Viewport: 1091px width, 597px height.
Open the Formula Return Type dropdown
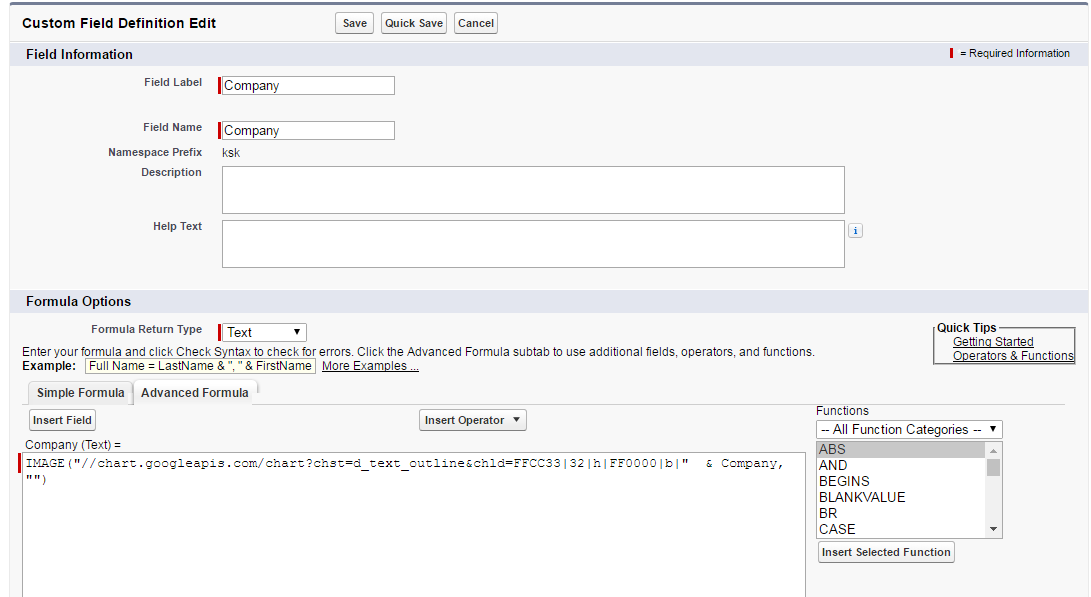262,331
